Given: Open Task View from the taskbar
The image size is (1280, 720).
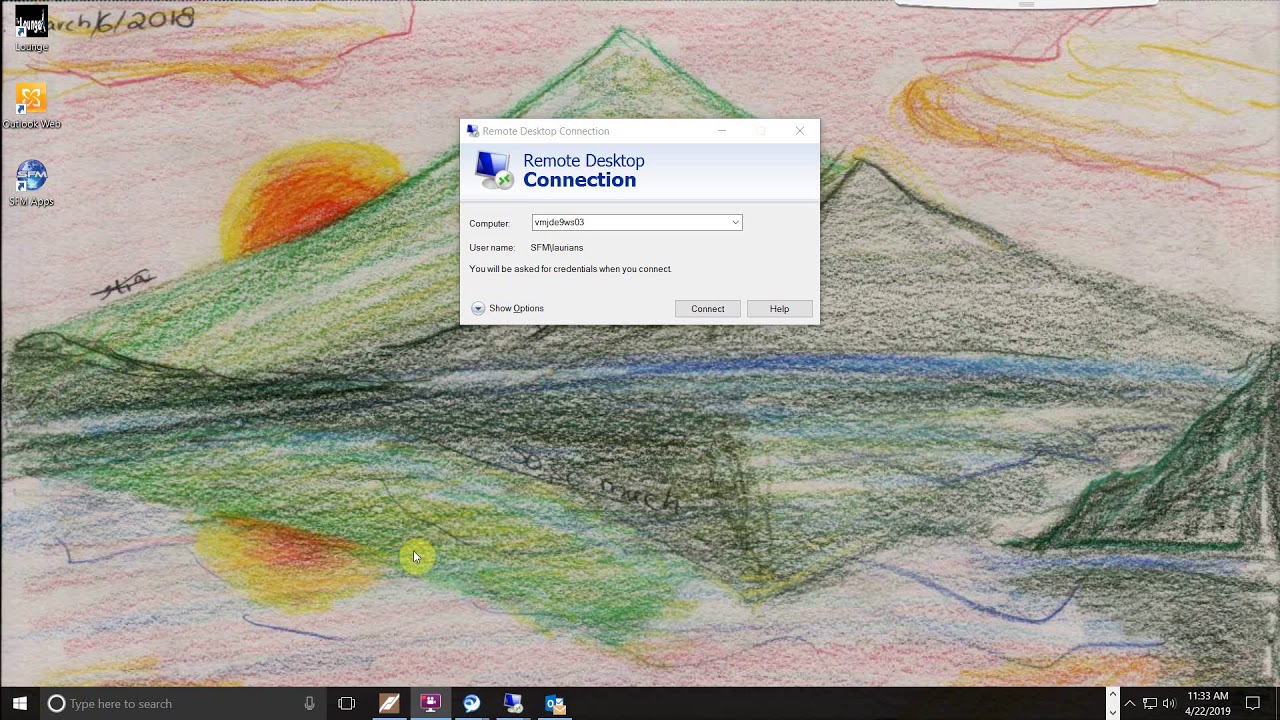Looking at the screenshot, I should click(347, 703).
